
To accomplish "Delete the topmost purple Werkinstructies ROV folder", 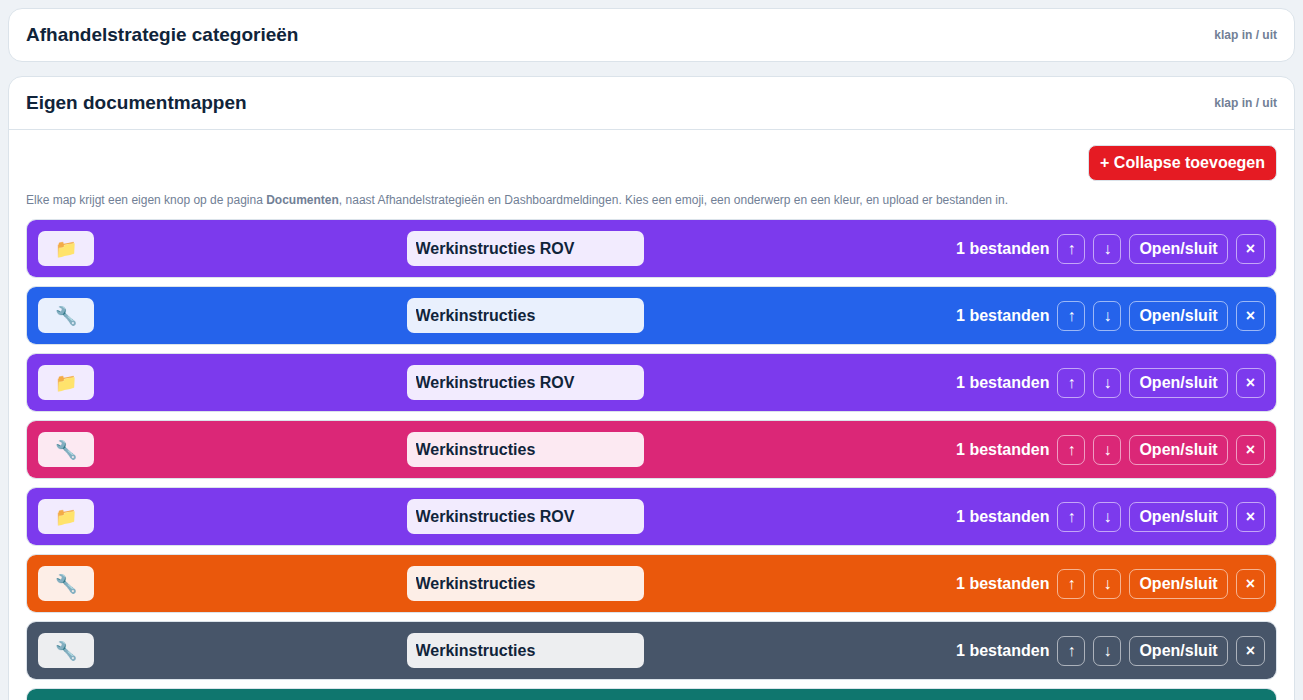I will click(x=1250, y=249).
